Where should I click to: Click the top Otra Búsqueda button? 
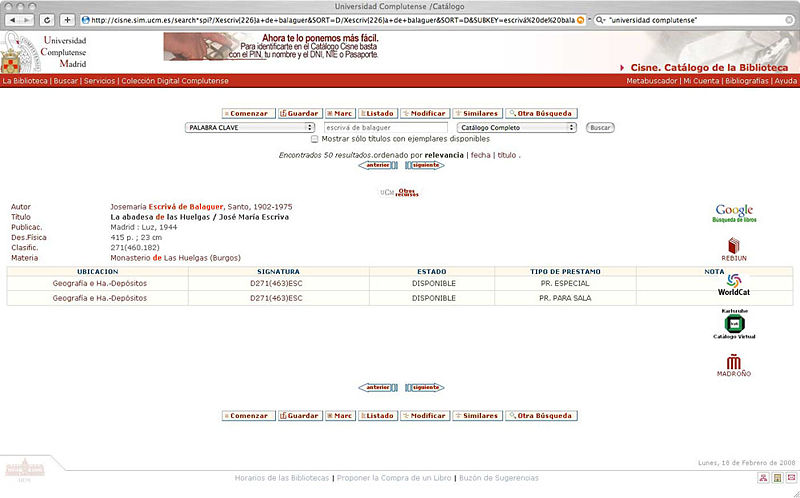coord(541,114)
